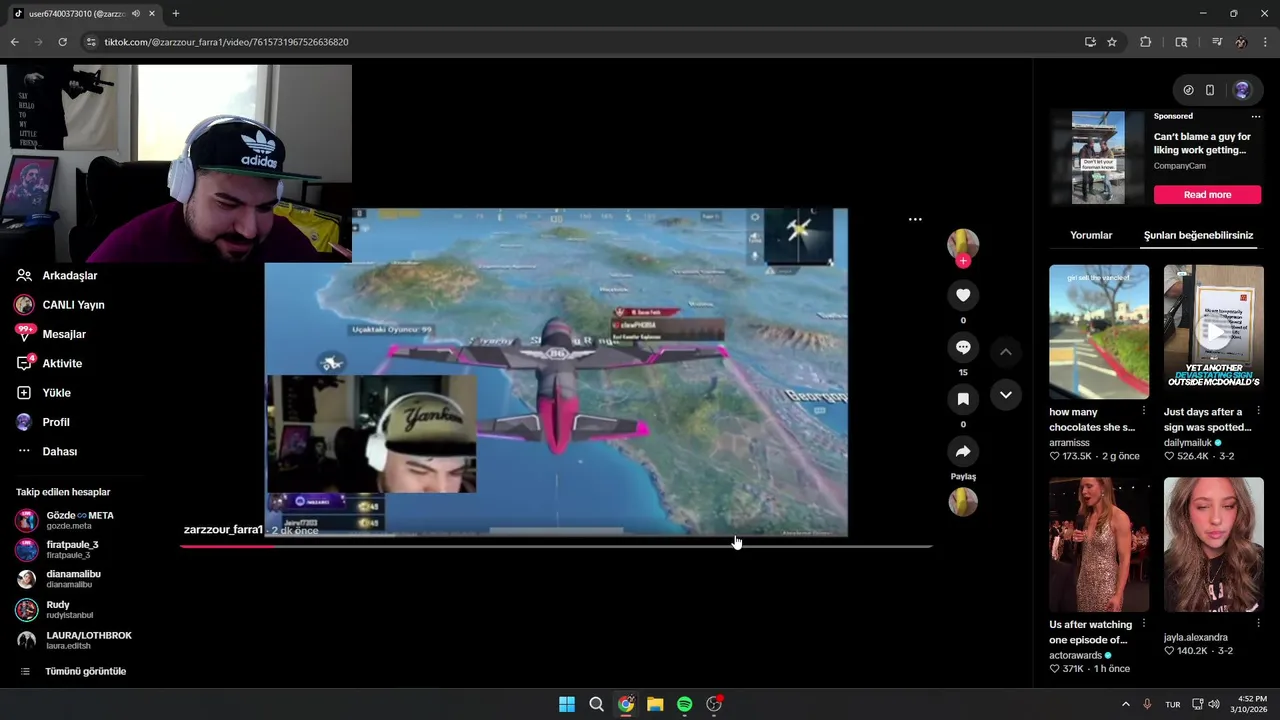This screenshot has width=1280, height=720.
Task: Open the Chrome three-dot menu
Action: click(x=1266, y=42)
